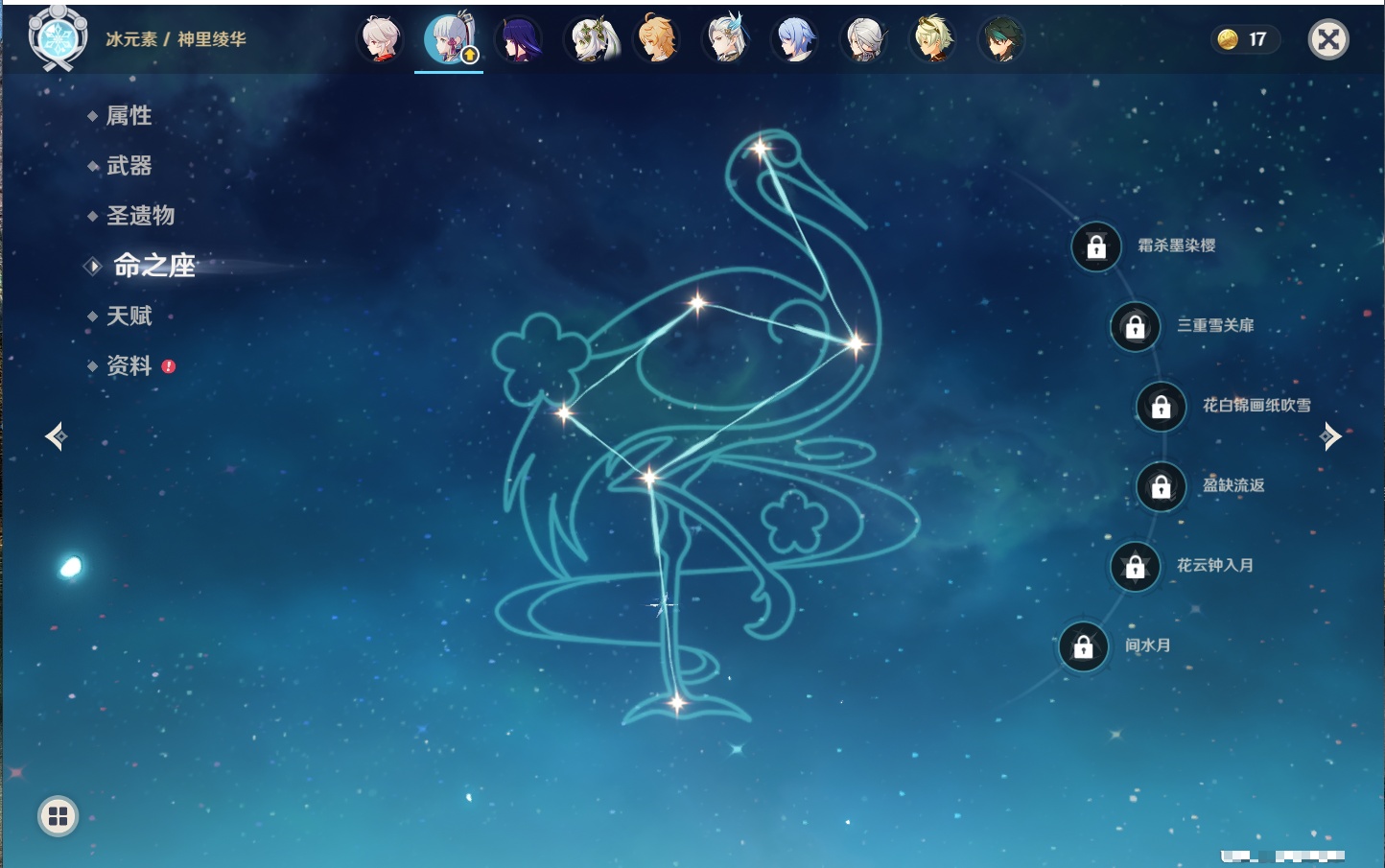
Task: Switch to the 圣遗物 artifacts tab
Action: pos(141,216)
